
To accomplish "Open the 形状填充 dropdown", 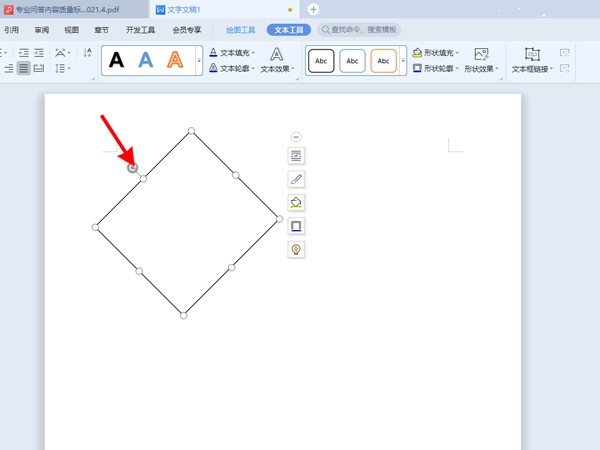I will [436, 53].
